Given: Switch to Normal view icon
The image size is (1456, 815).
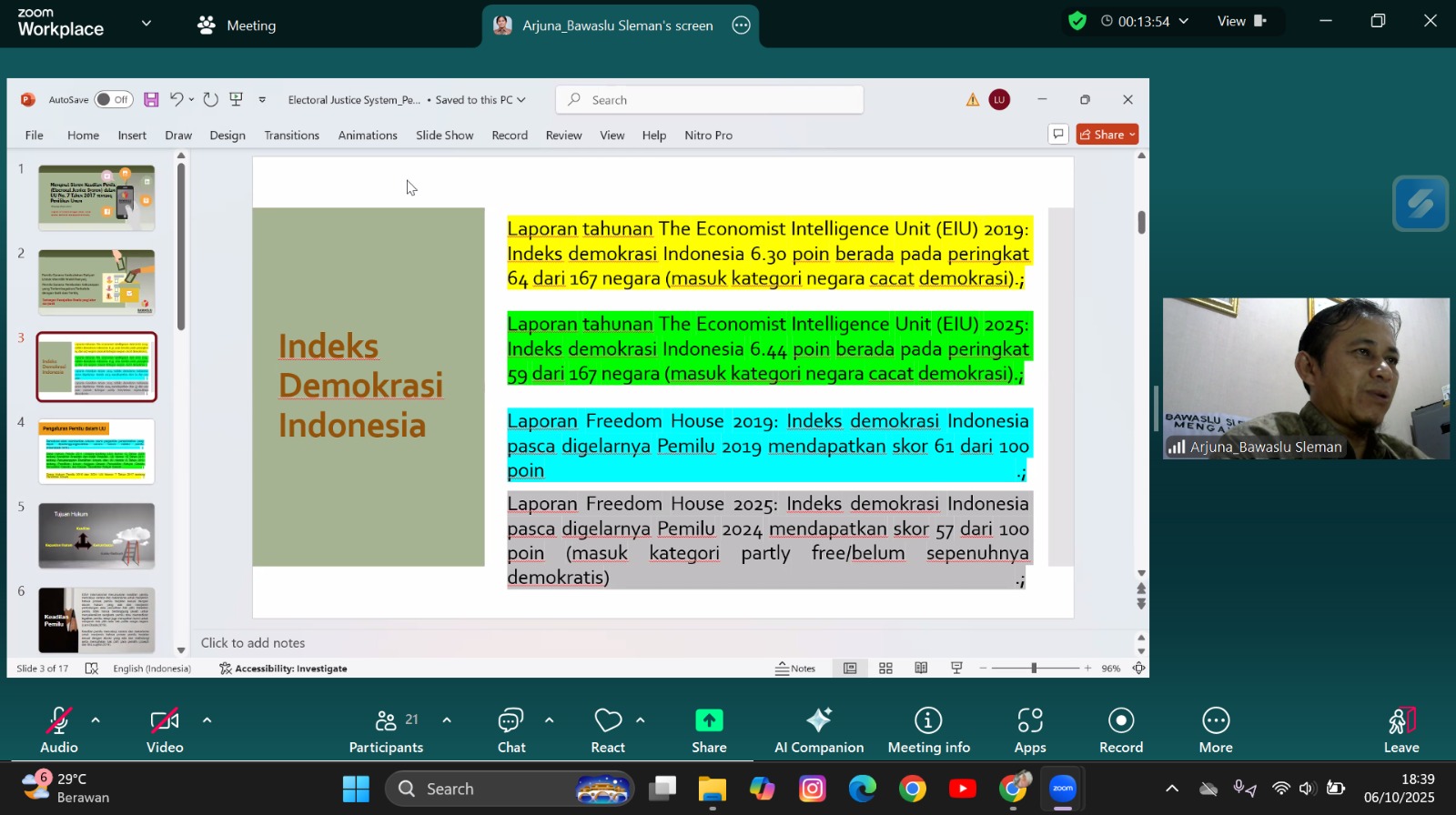Looking at the screenshot, I should tap(850, 669).
